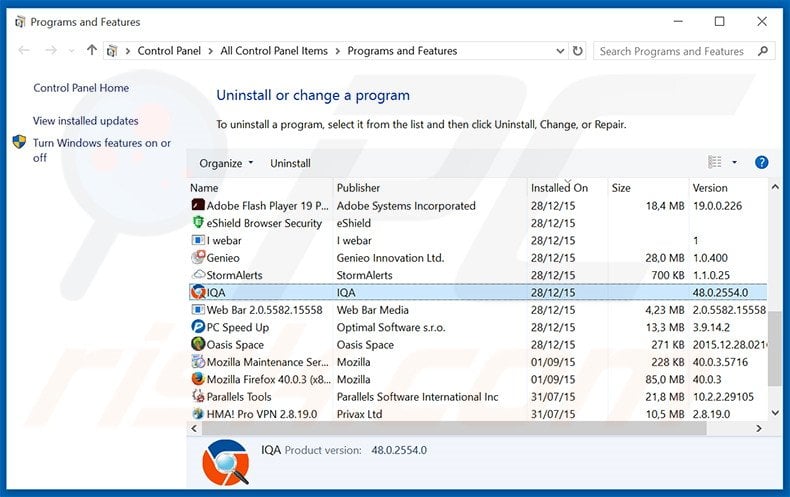Navigate forward with the forward arrow
This screenshot has width=790, height=497.
(x=50, y=50)
